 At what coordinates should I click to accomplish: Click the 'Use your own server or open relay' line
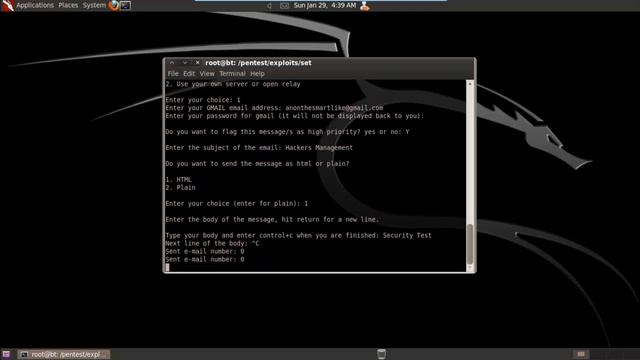click(233, 84)
